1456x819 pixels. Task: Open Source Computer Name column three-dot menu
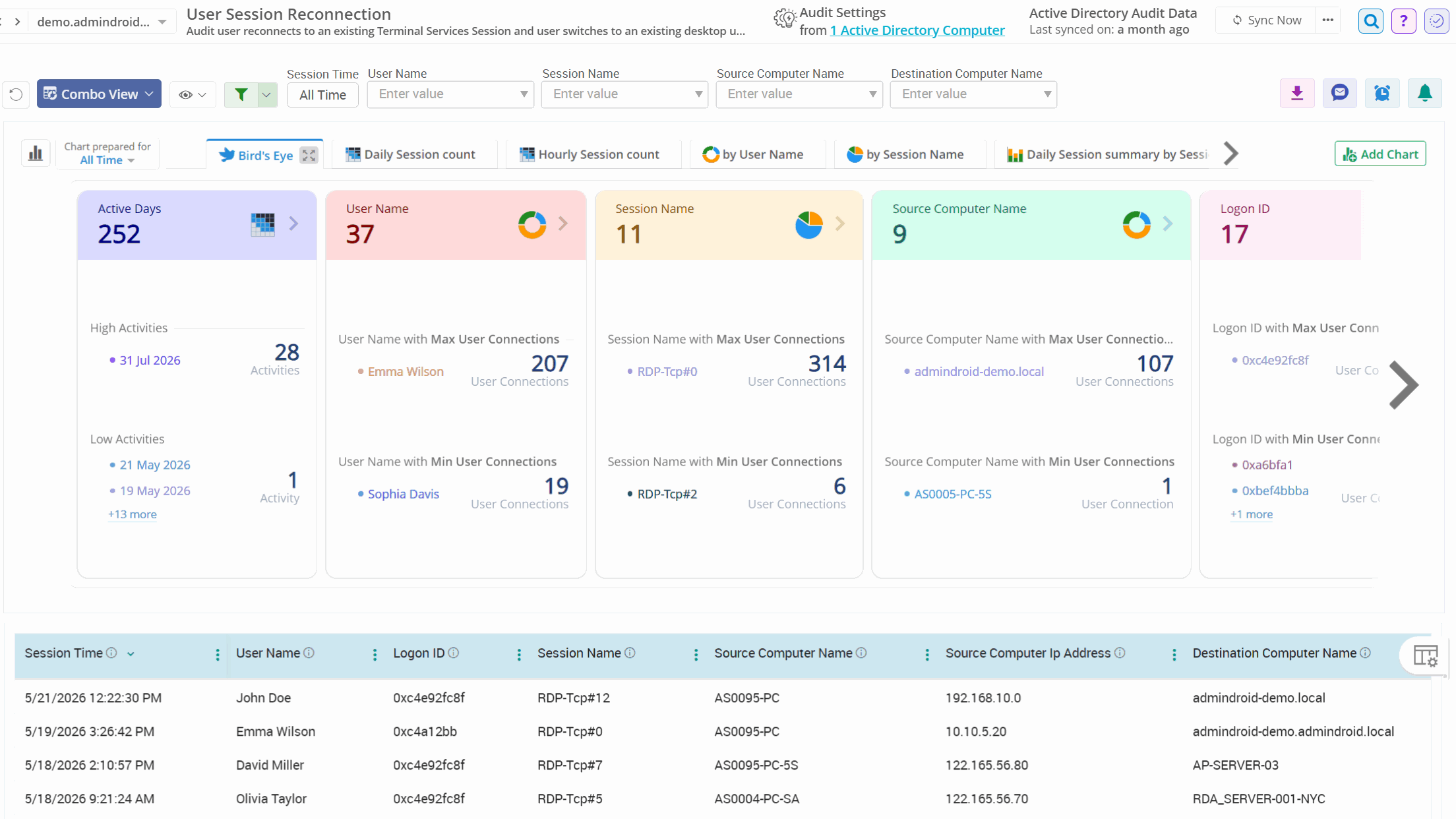click(927, 655)
